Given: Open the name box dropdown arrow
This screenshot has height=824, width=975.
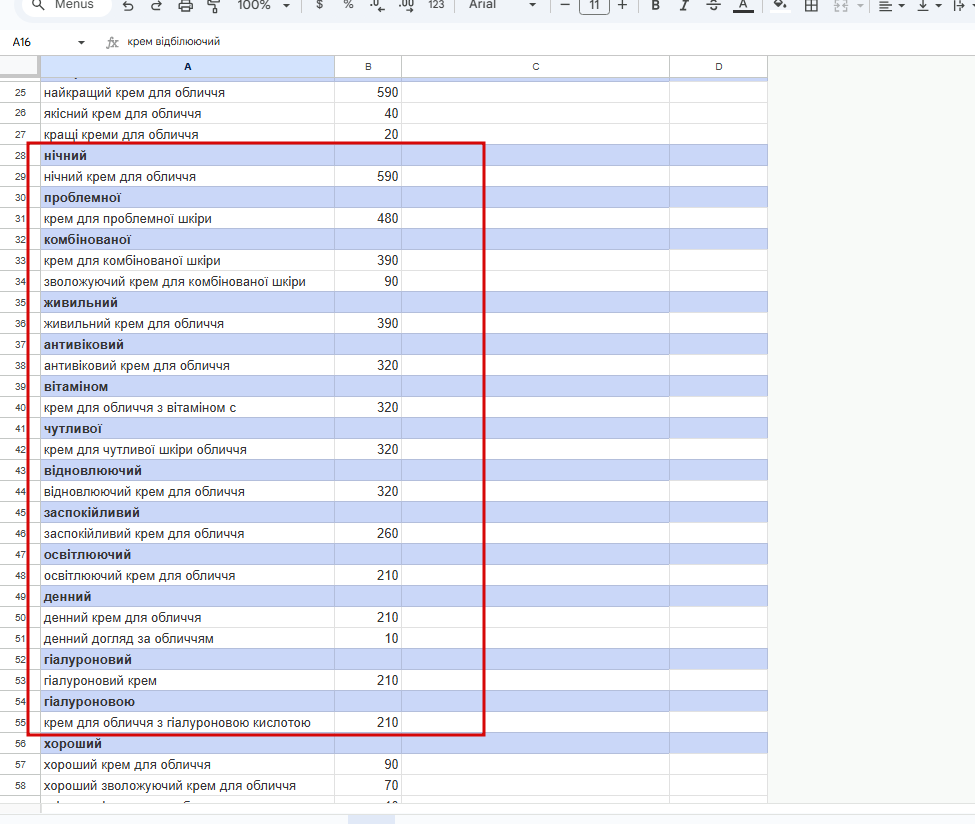Looking at the screenshot, I should click(x=81, y=42).
